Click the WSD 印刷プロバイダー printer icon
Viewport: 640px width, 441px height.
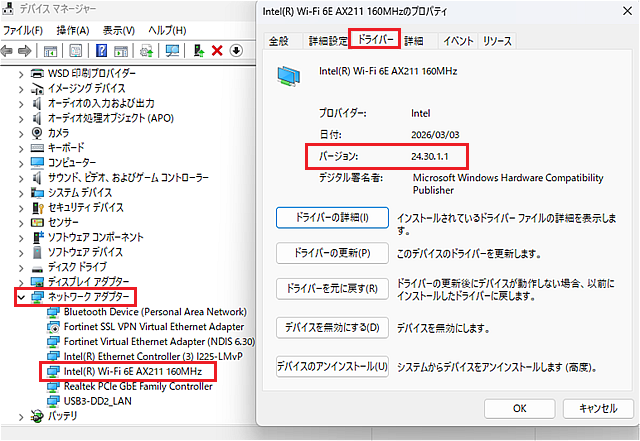tap(37, 74)
